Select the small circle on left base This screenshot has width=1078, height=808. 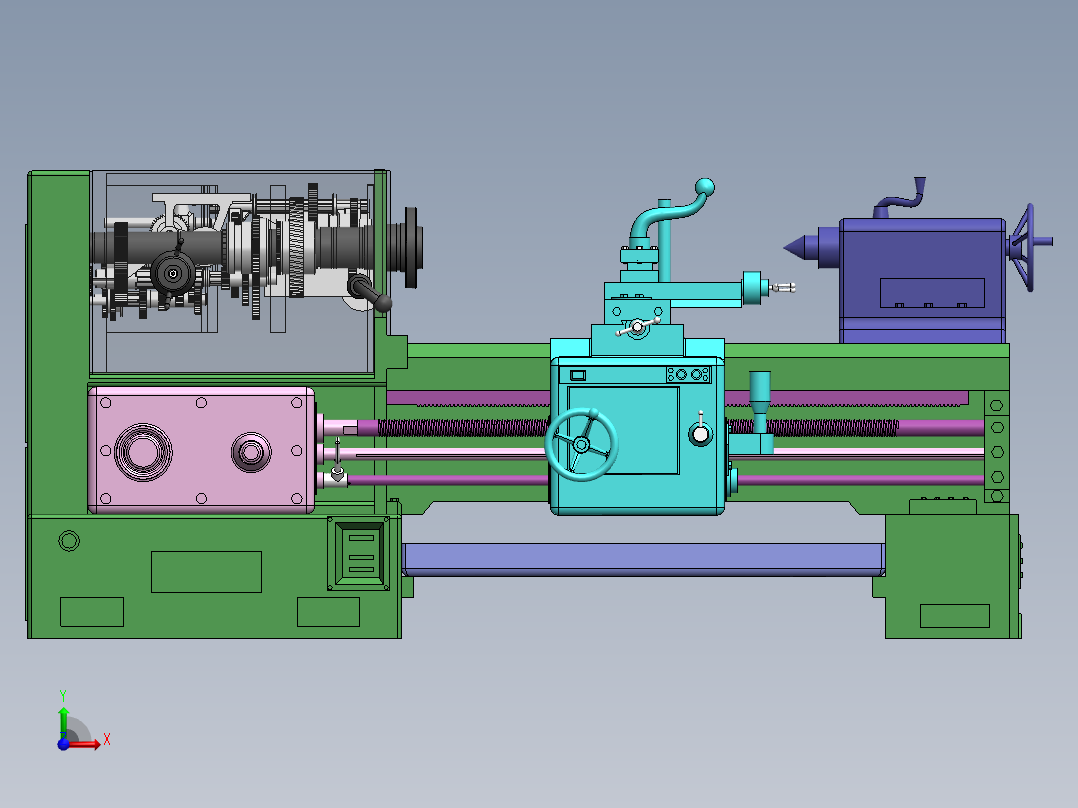(x=69, y=541)
